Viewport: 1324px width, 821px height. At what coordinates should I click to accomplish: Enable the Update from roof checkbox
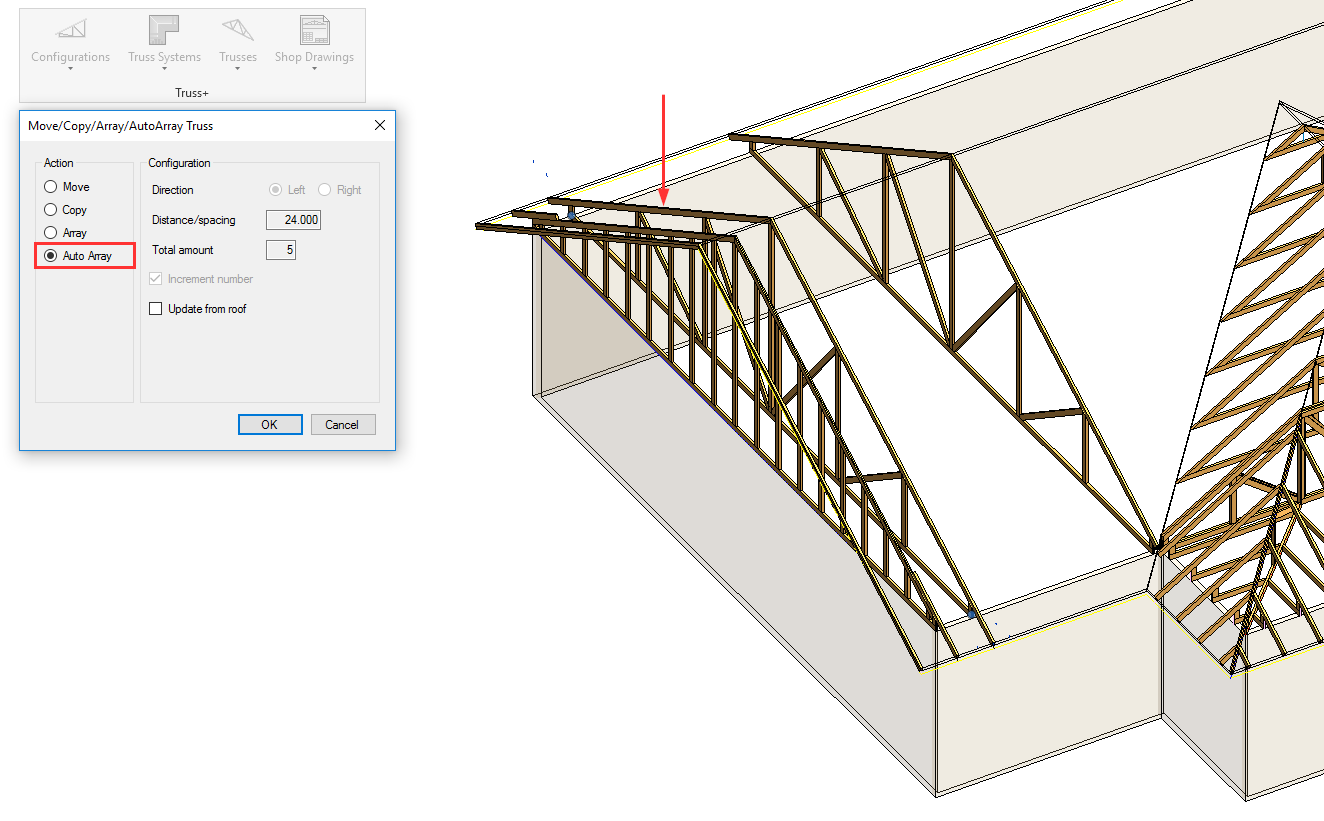tap(155, 309)
